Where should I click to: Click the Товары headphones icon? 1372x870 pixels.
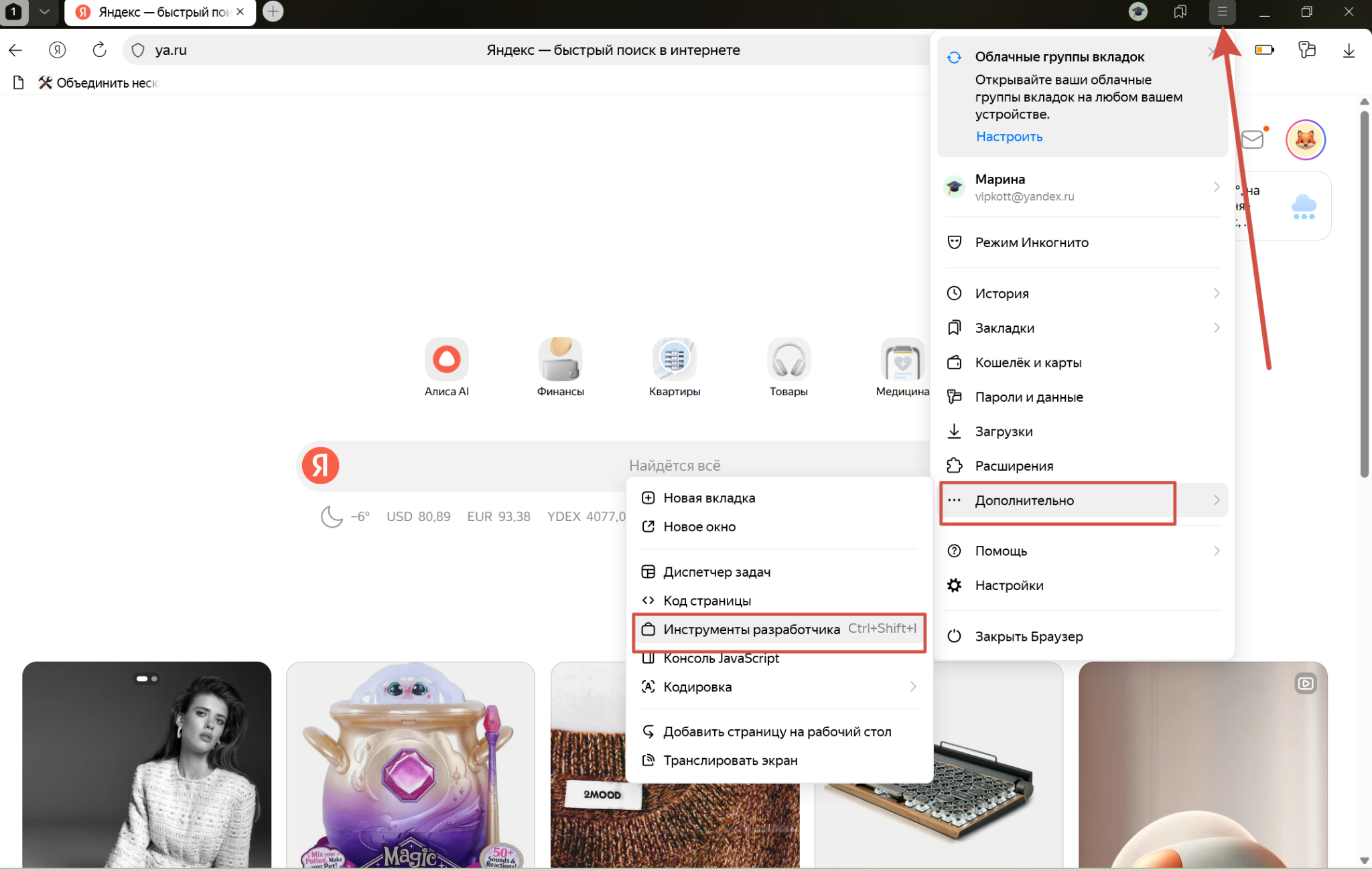click(788, 359)
